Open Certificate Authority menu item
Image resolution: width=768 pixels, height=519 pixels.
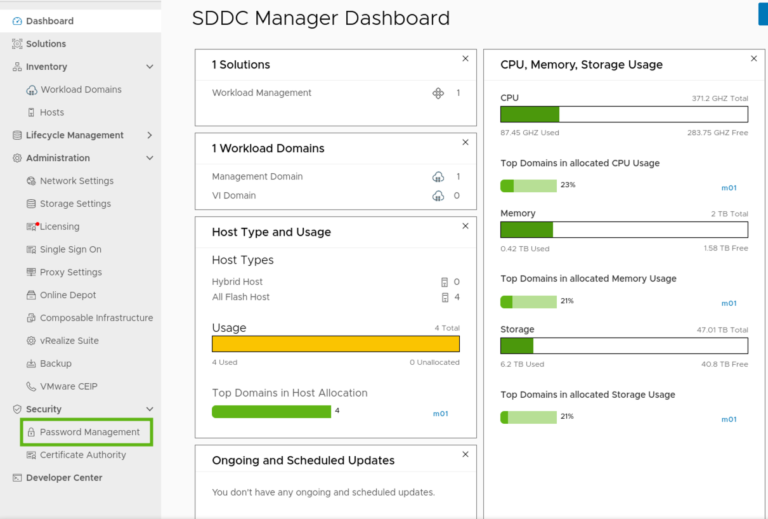(x=83, y=455)
